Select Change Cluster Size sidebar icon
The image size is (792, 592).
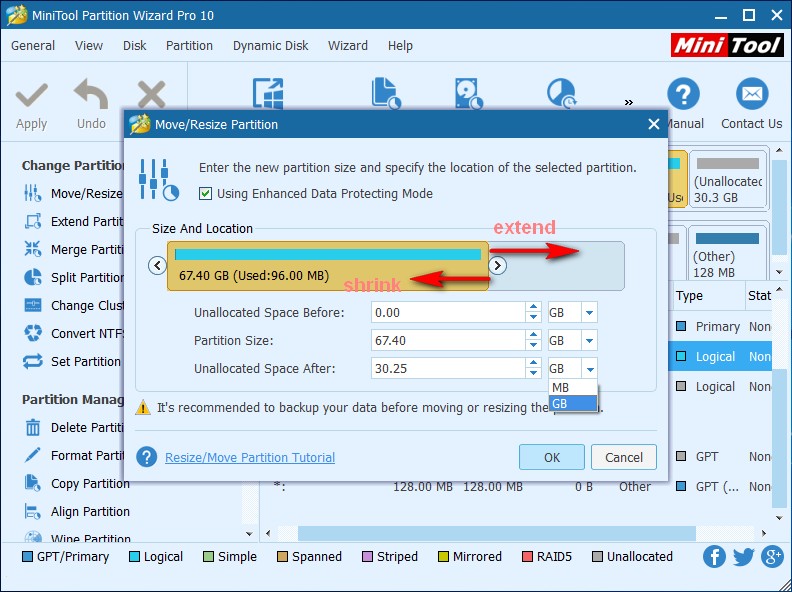point(33,305)
